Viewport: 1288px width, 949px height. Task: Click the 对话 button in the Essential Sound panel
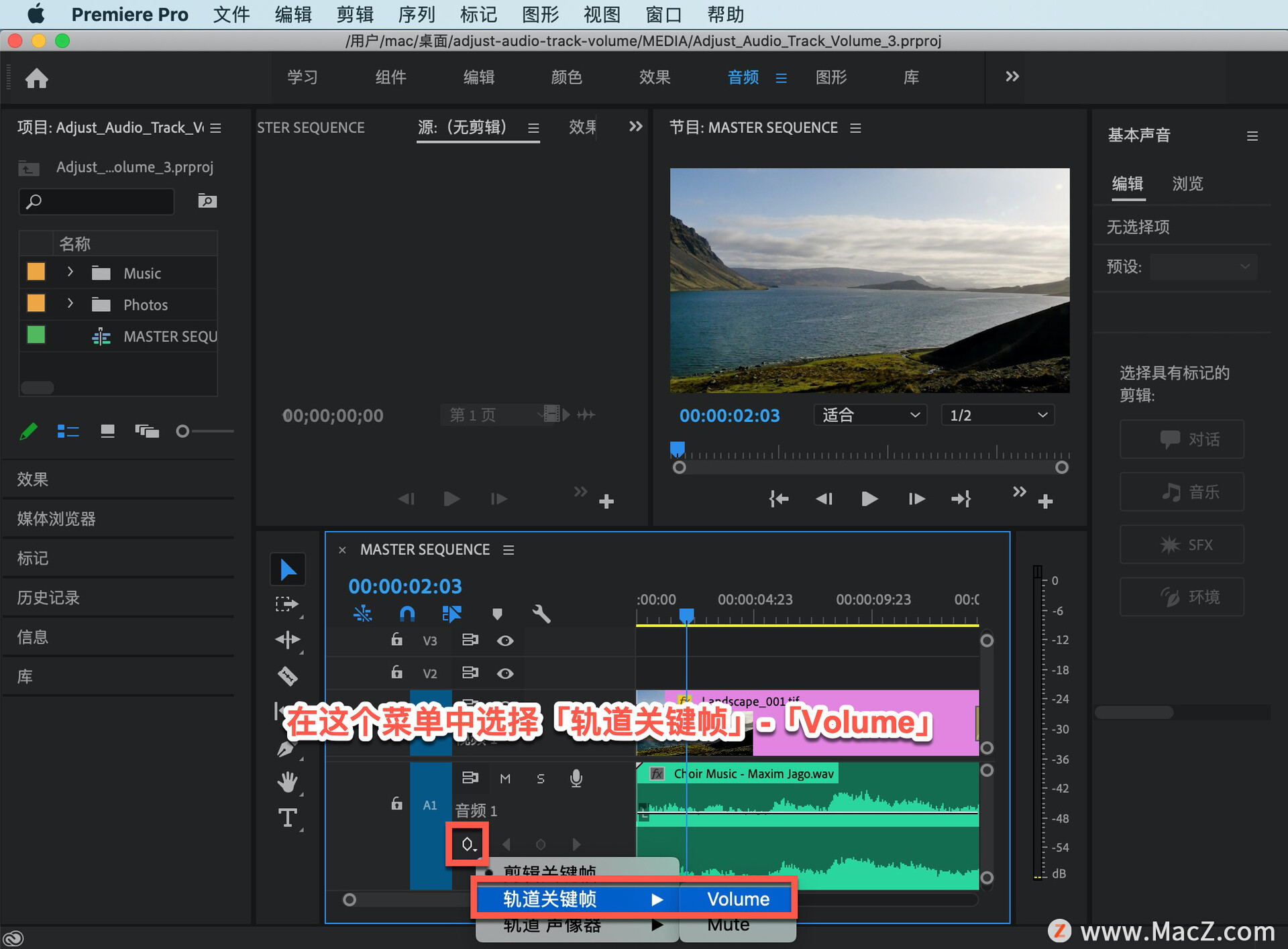pos(1181,439)
